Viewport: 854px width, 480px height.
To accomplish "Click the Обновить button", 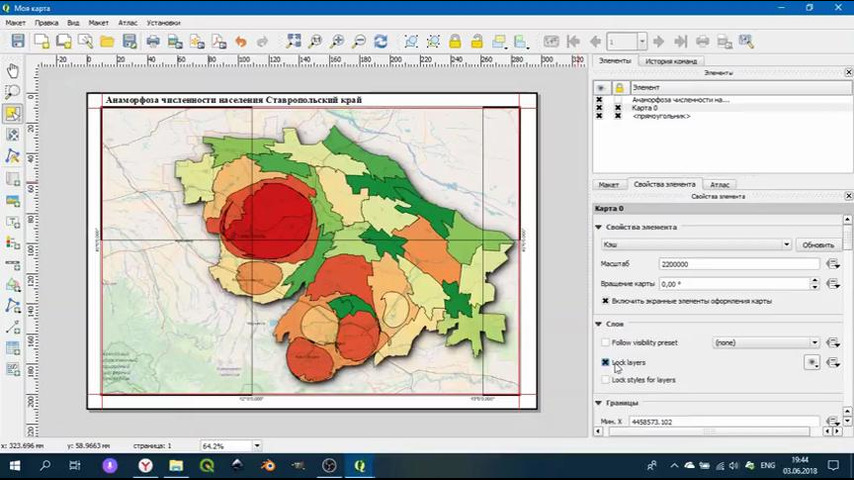I will 817,244.
